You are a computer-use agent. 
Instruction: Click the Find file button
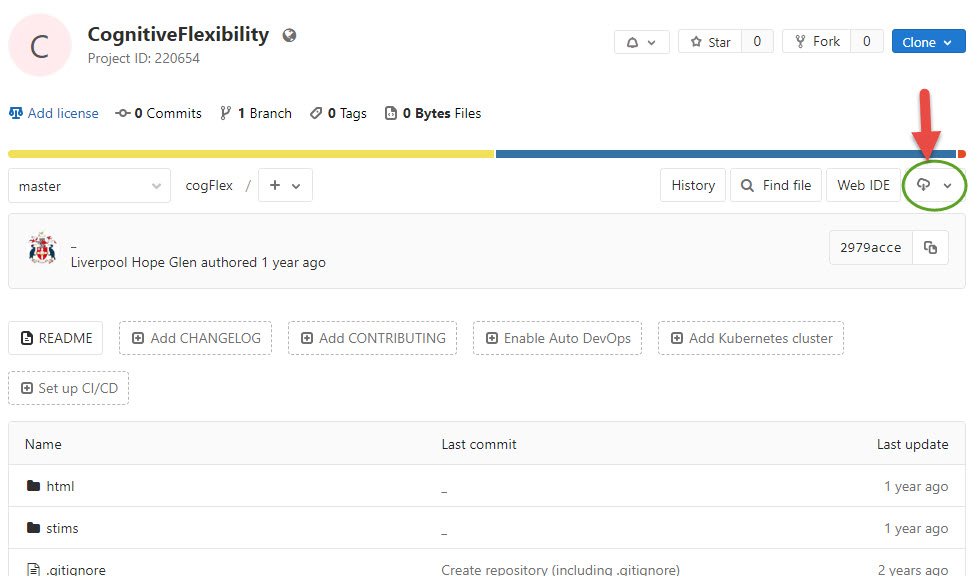point(776,185)
